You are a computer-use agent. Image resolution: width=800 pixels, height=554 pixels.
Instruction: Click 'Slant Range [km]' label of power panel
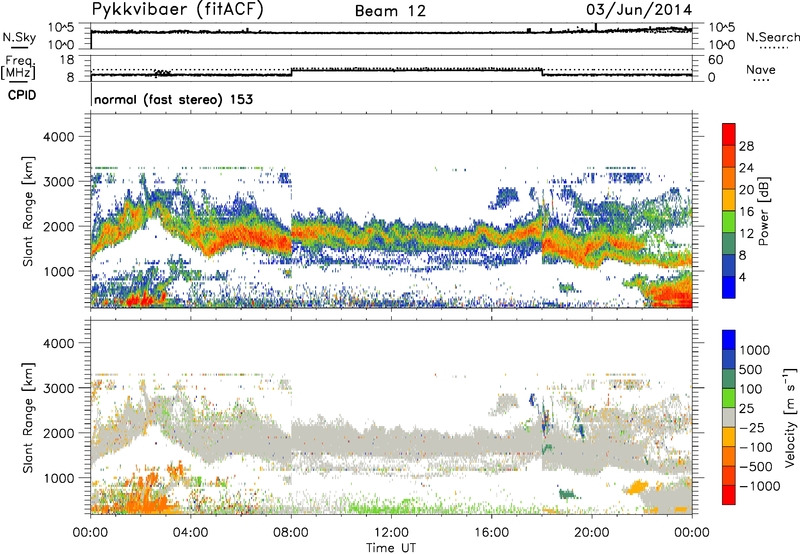coord(28,211)
